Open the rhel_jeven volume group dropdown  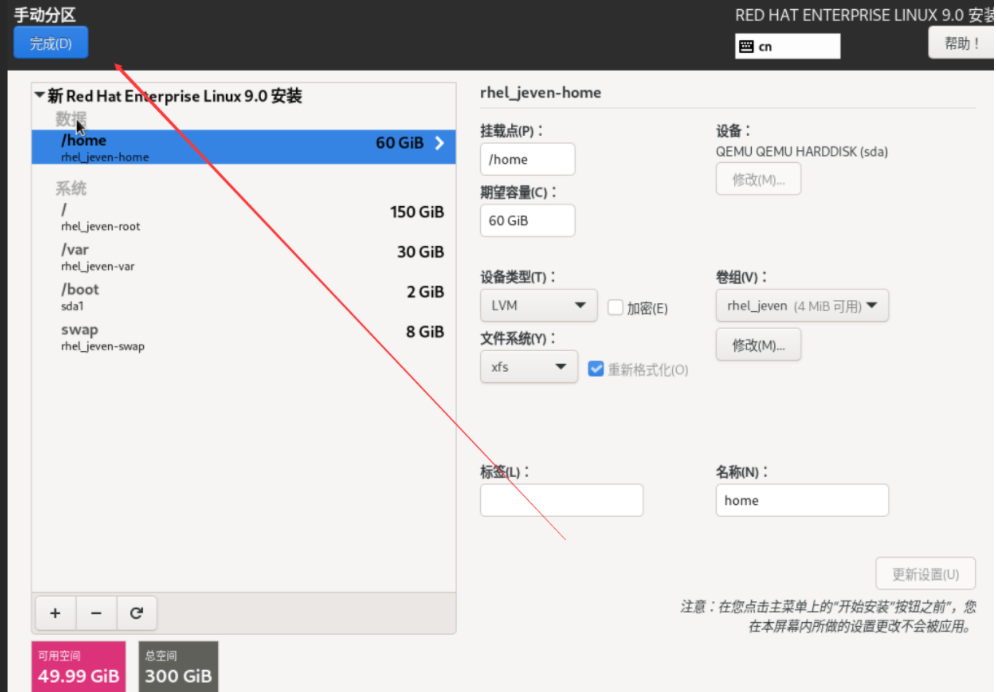(x=802, y=306)
